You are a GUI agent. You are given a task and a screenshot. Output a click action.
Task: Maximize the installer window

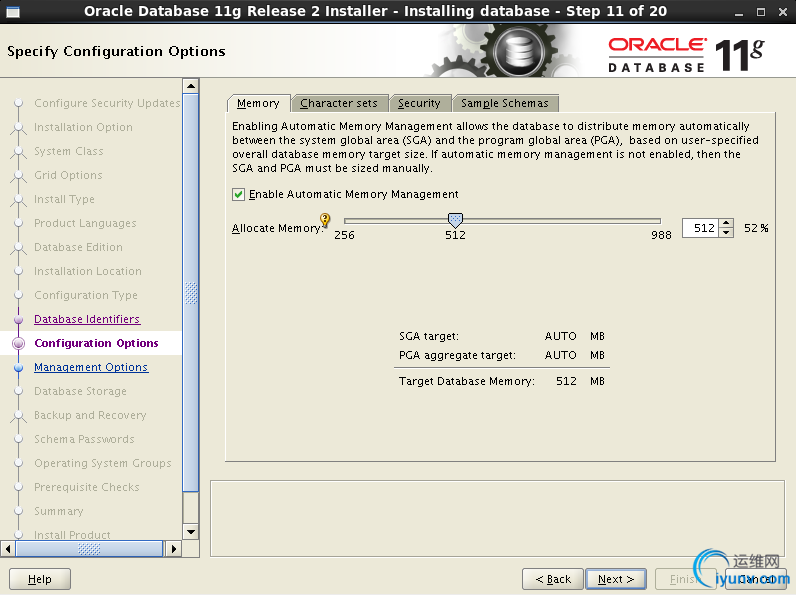[760, 12]
